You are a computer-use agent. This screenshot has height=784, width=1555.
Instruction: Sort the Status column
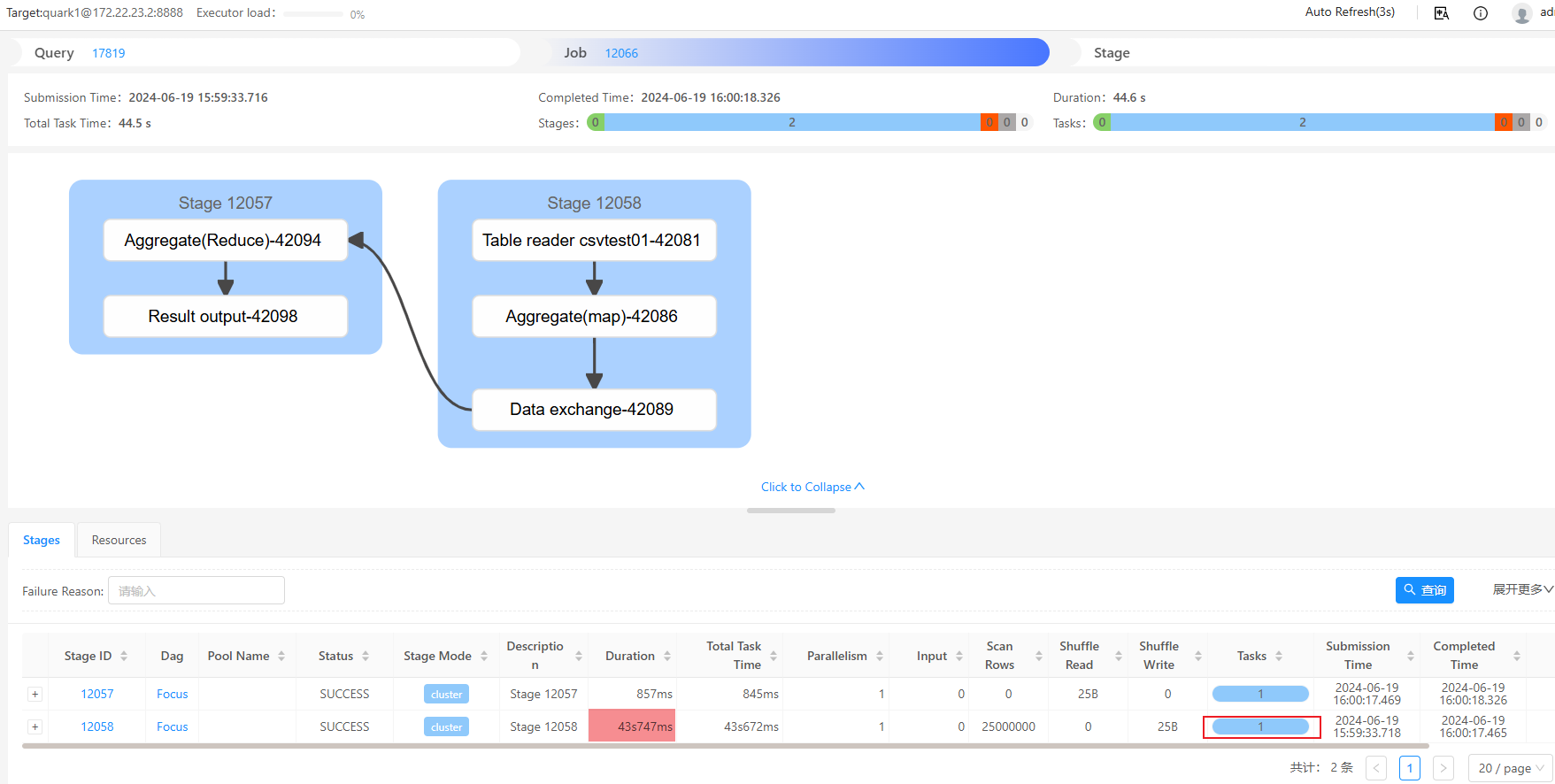pyautogui.click(x=366, y=656)
